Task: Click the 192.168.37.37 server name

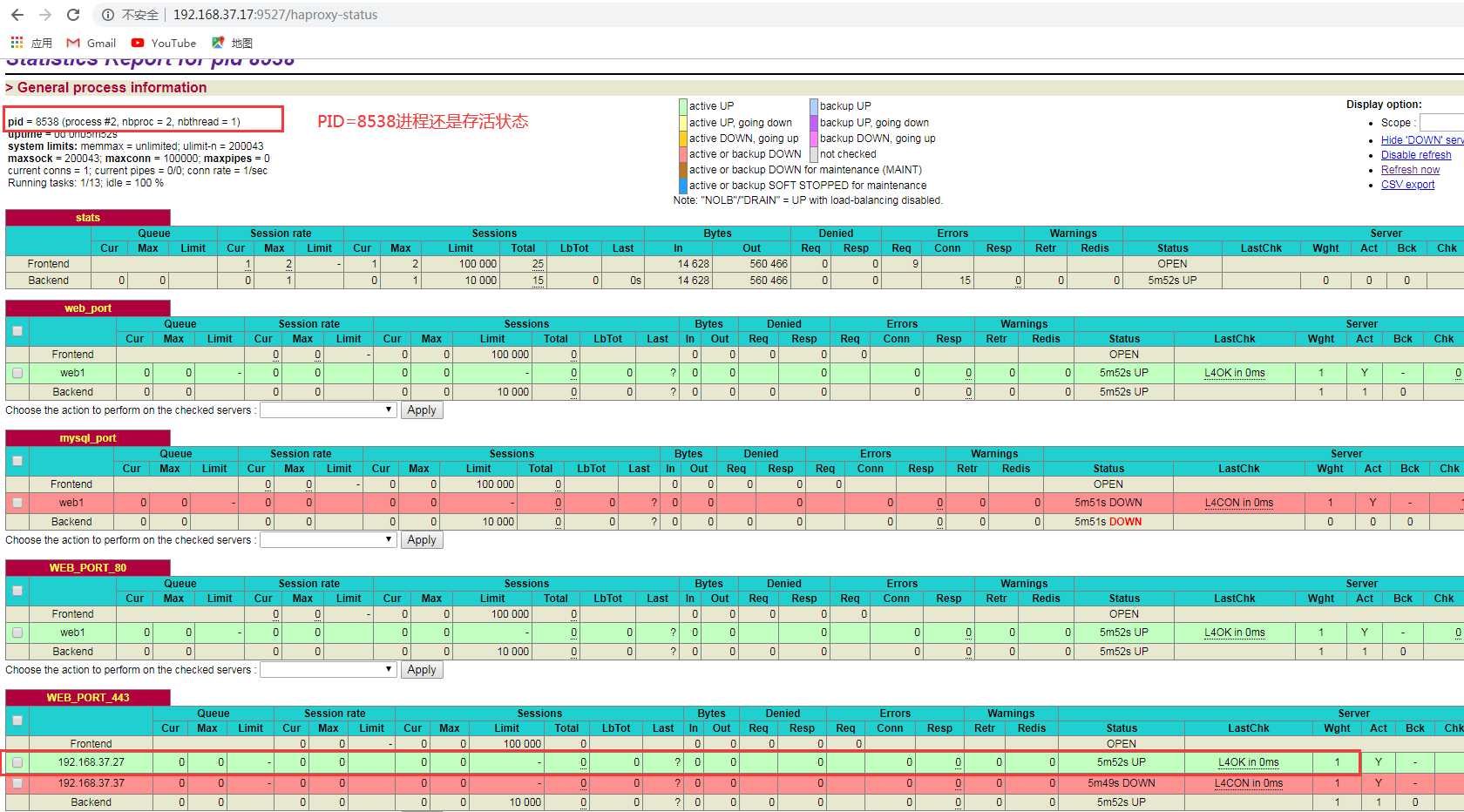Action: (91, 783)
